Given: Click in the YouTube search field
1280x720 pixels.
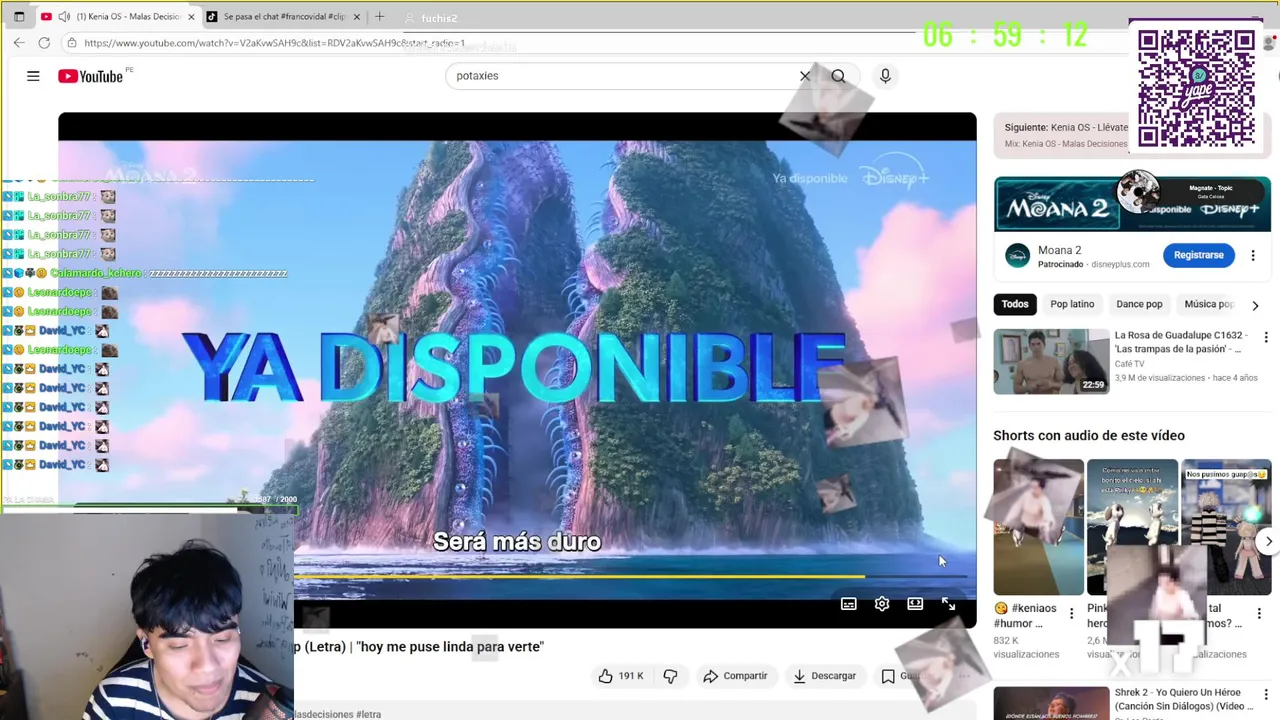Looking at the screenshot, I should (x=620, y=76).
